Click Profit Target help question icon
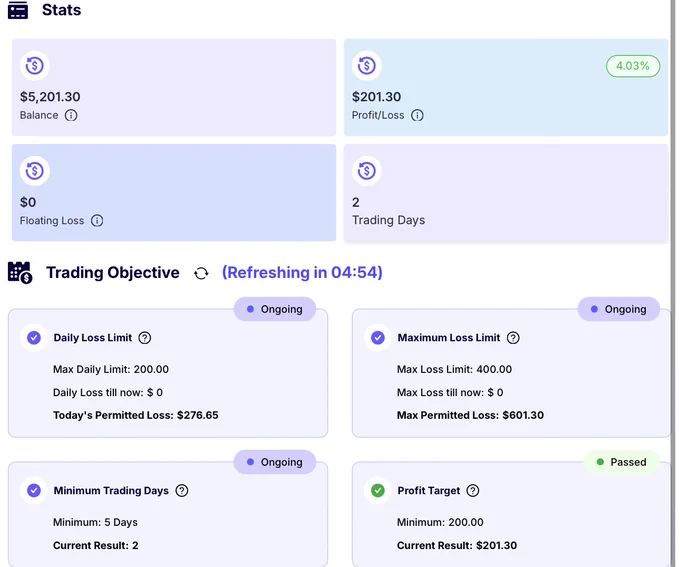Viewport: 680px width, 567px height. click(473, 491)
